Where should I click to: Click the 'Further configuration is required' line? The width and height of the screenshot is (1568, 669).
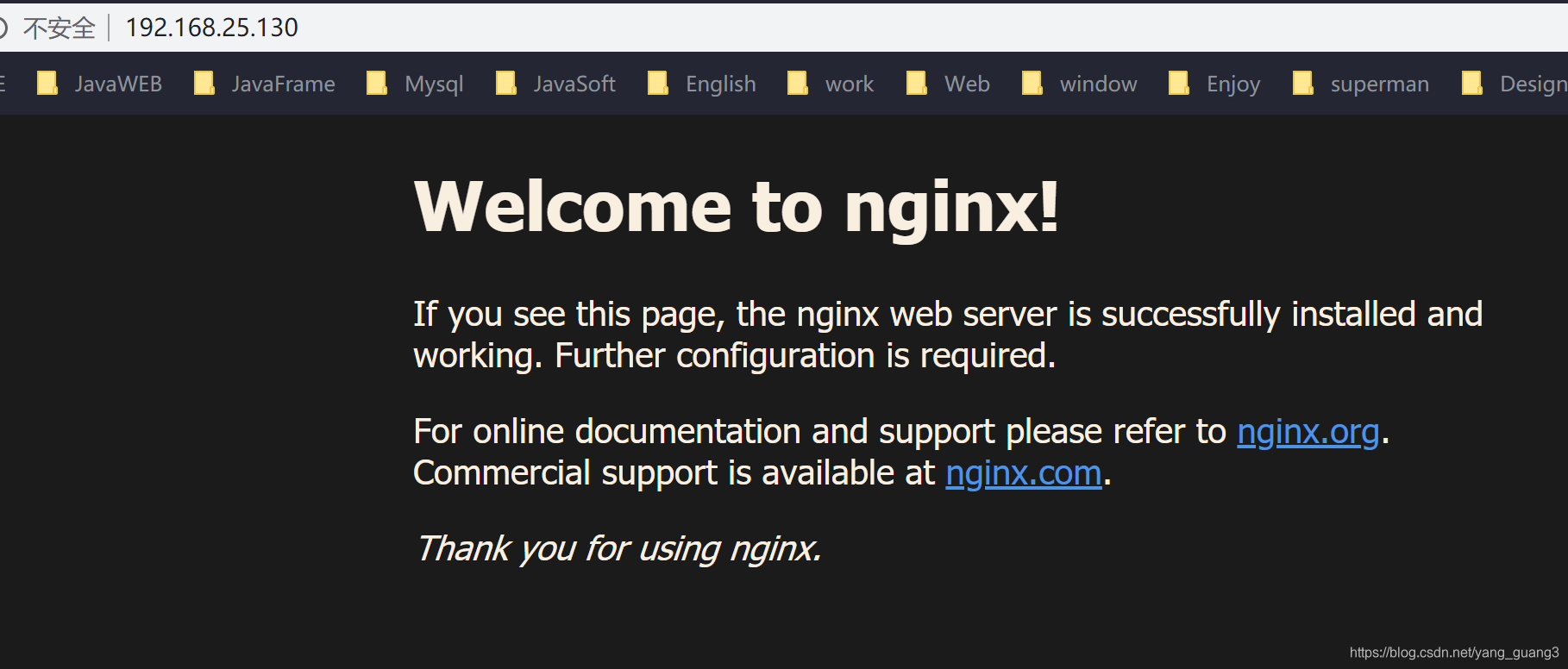[x=806, y=356]
